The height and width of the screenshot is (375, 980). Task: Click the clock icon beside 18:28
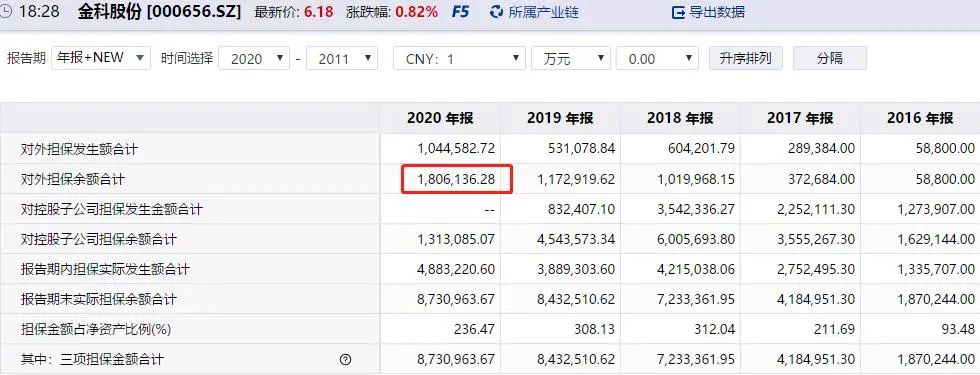point(5,11)
